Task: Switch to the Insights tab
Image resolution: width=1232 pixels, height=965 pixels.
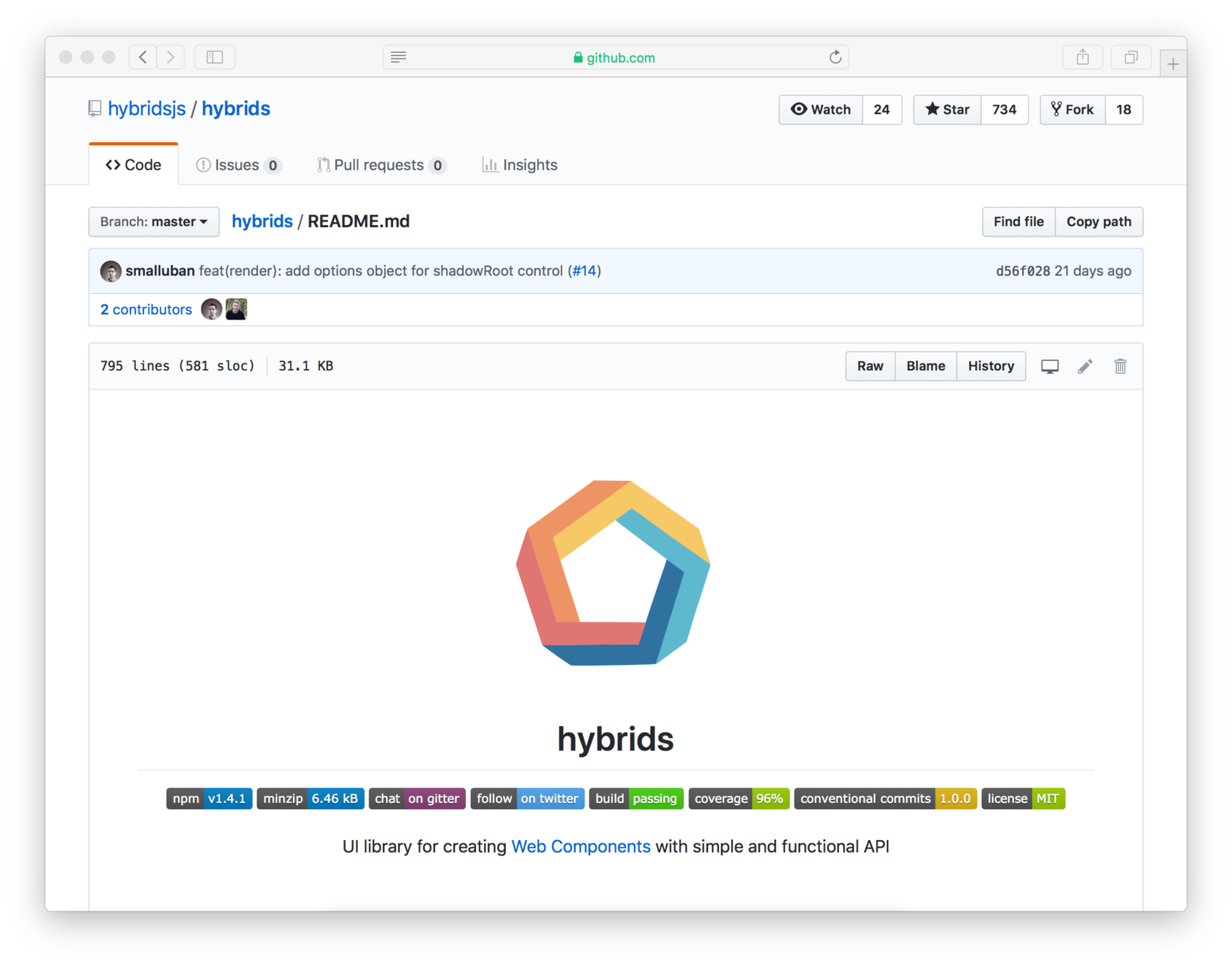Action: 520,165
